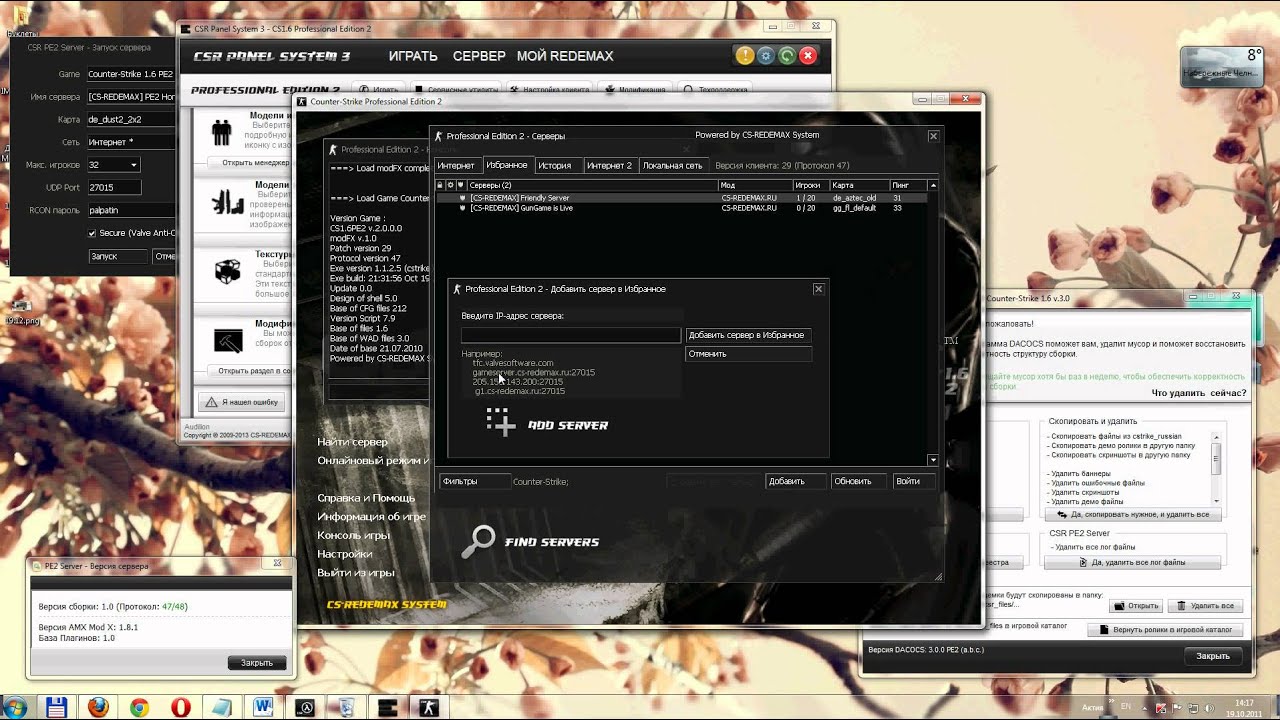Click the UDP Port field showing 27015
Image resolution: width=1280 pixels, height=720 pixels.
tap(115, 187)
